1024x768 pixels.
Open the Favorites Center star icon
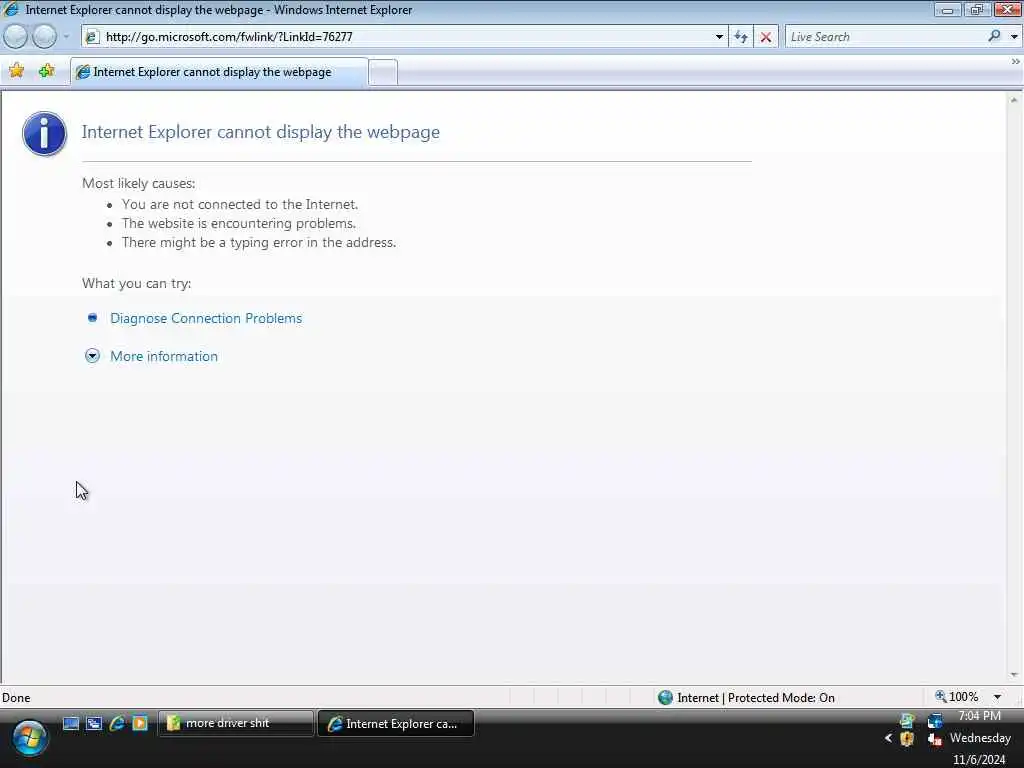pos(16,71)
